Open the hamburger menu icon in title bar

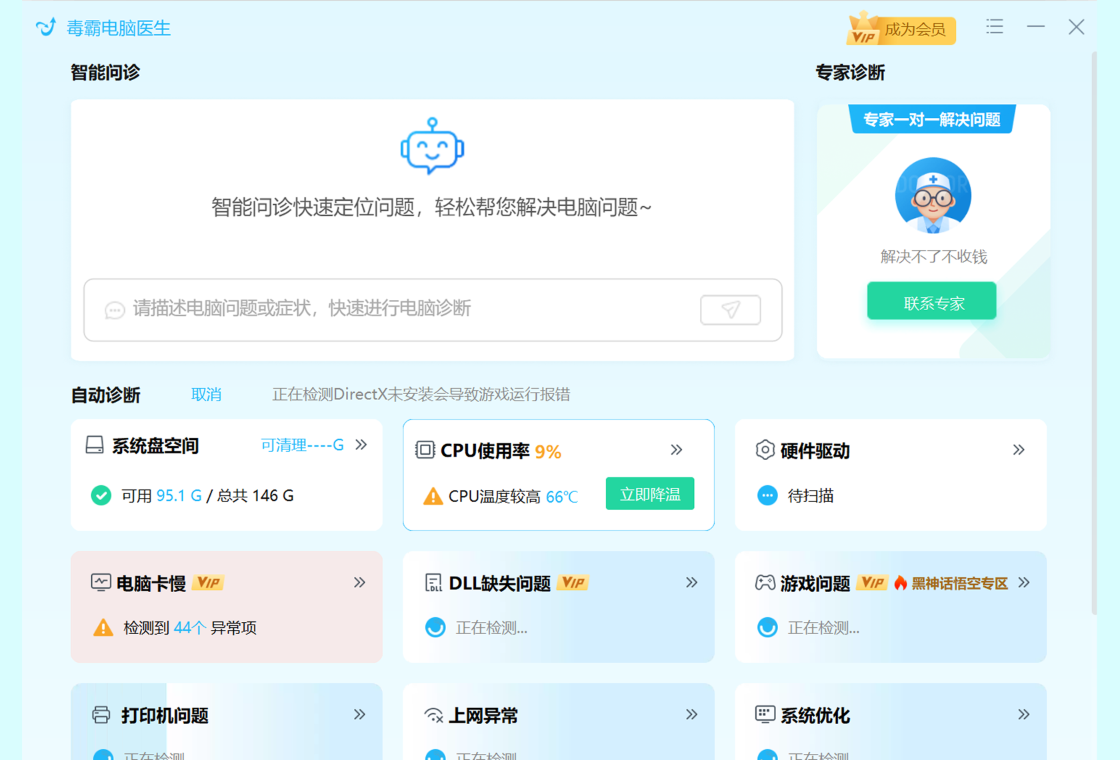[994, 27]
